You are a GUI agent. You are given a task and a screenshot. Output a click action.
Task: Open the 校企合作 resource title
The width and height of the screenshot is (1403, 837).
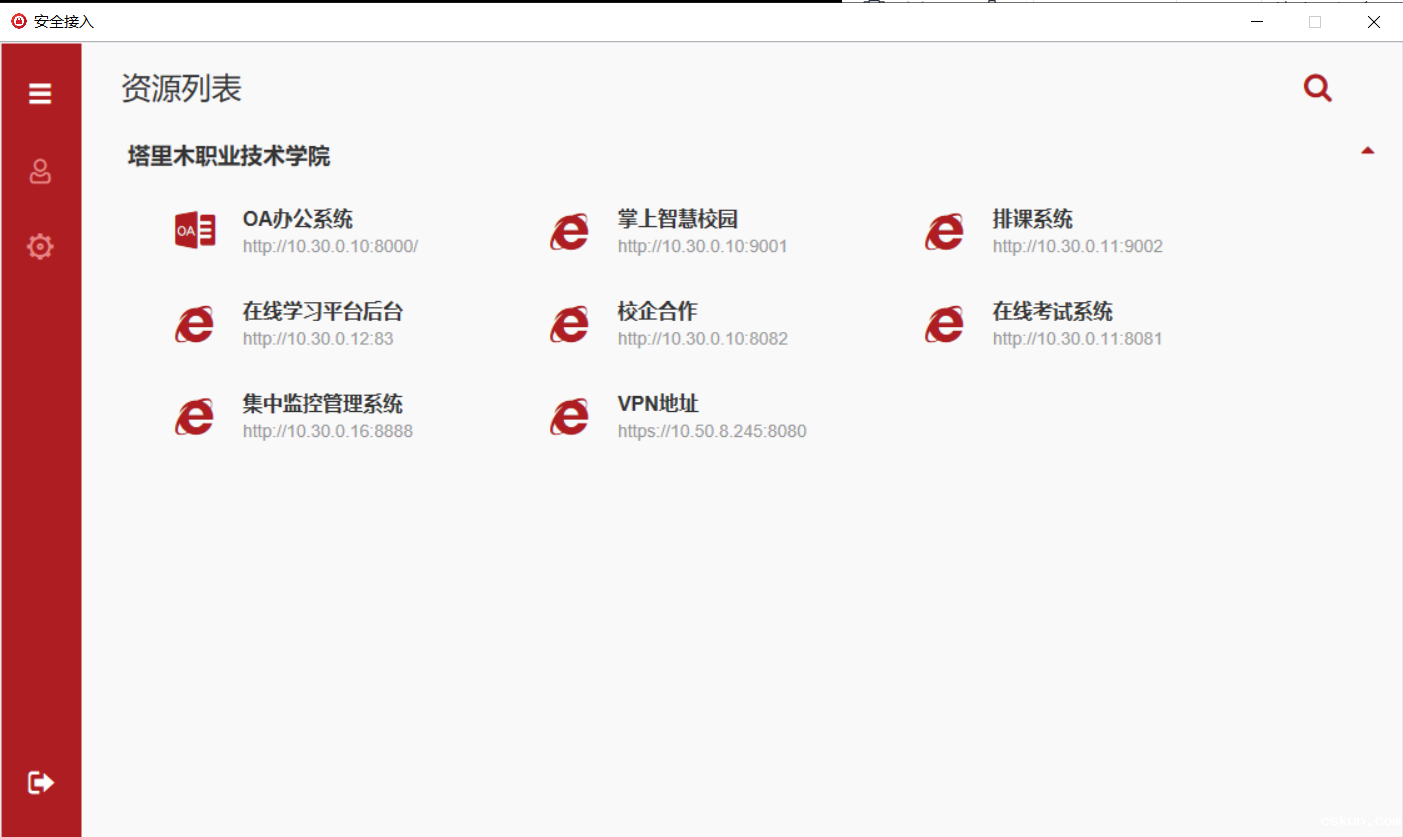658,312
